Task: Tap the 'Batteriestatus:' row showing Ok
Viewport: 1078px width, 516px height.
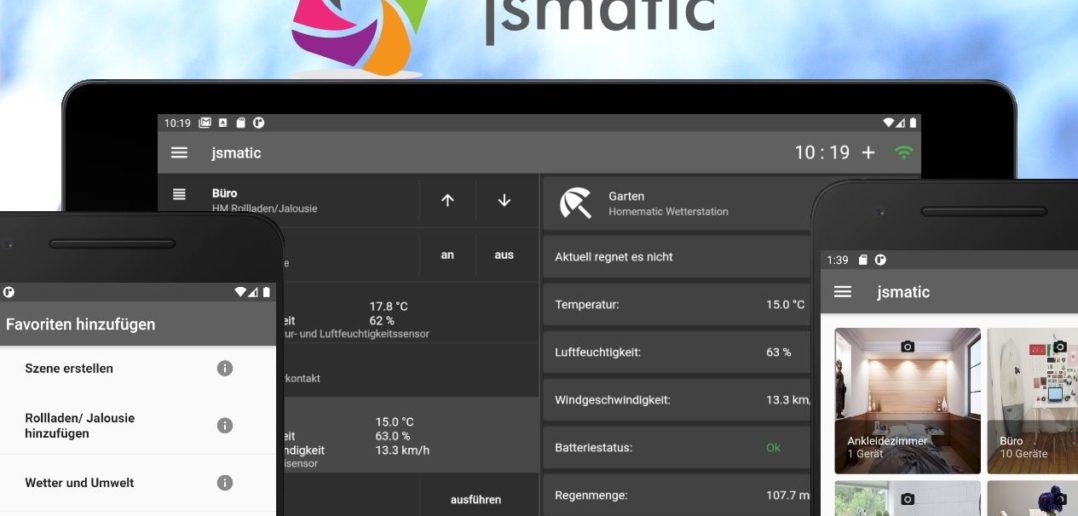Action: (x=676, y=447)
